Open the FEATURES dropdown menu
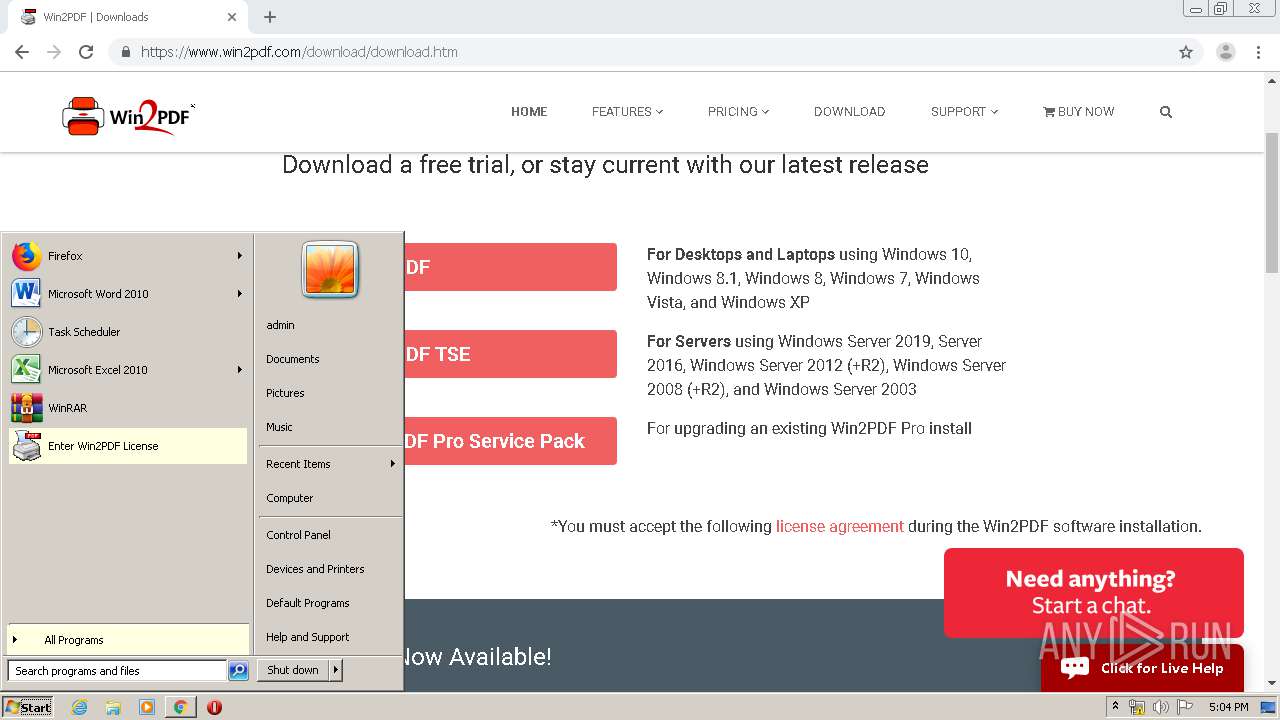Viewport: 1280px width, 720px height. 627,112
